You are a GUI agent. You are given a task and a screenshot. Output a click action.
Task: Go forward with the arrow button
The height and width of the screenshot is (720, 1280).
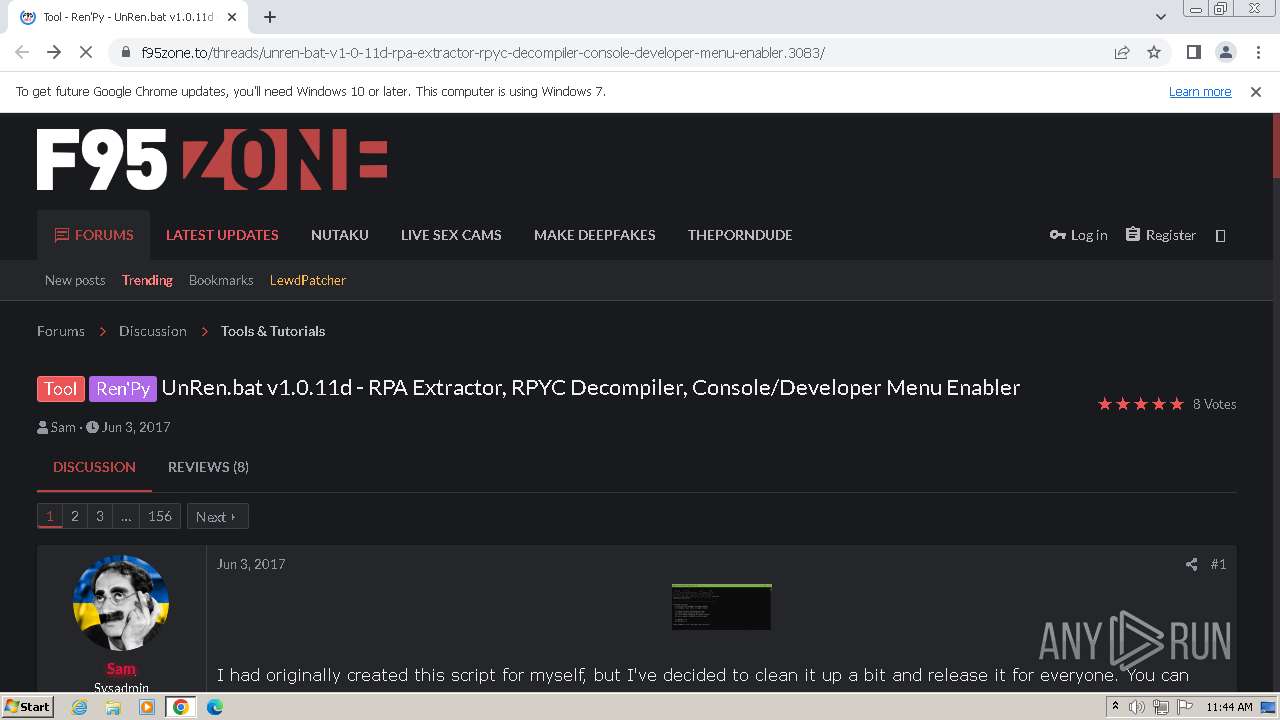54,52
